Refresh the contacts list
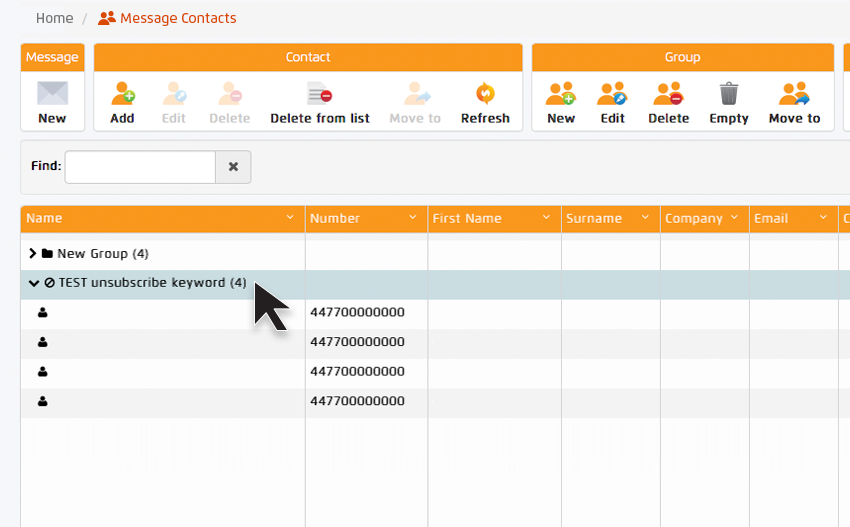 [x=485, y=95]
